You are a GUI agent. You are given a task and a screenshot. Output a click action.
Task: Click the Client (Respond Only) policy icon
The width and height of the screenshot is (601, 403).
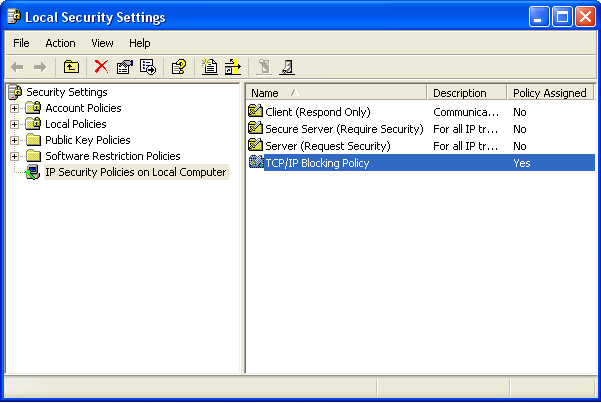255,112
